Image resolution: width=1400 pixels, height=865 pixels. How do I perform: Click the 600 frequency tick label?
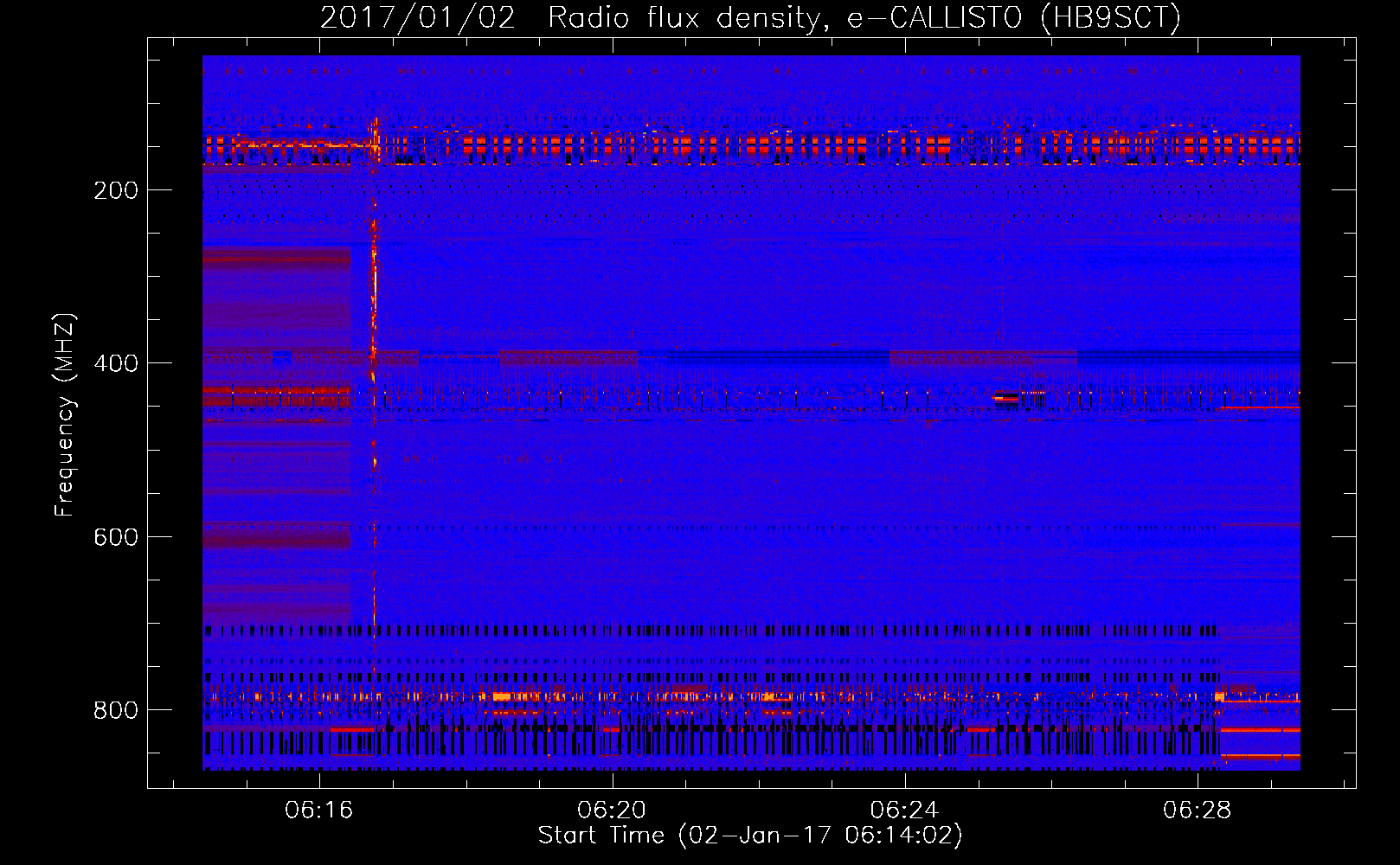point(116,537)
